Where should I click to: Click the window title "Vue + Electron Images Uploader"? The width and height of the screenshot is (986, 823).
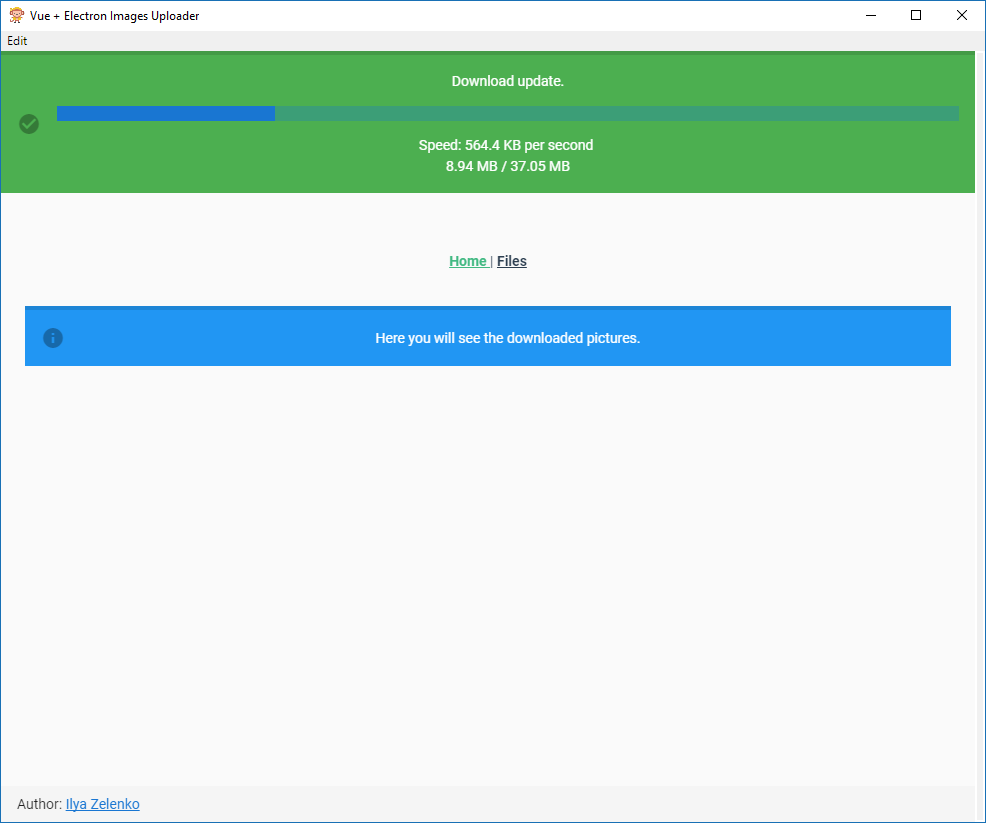[114, 16]
